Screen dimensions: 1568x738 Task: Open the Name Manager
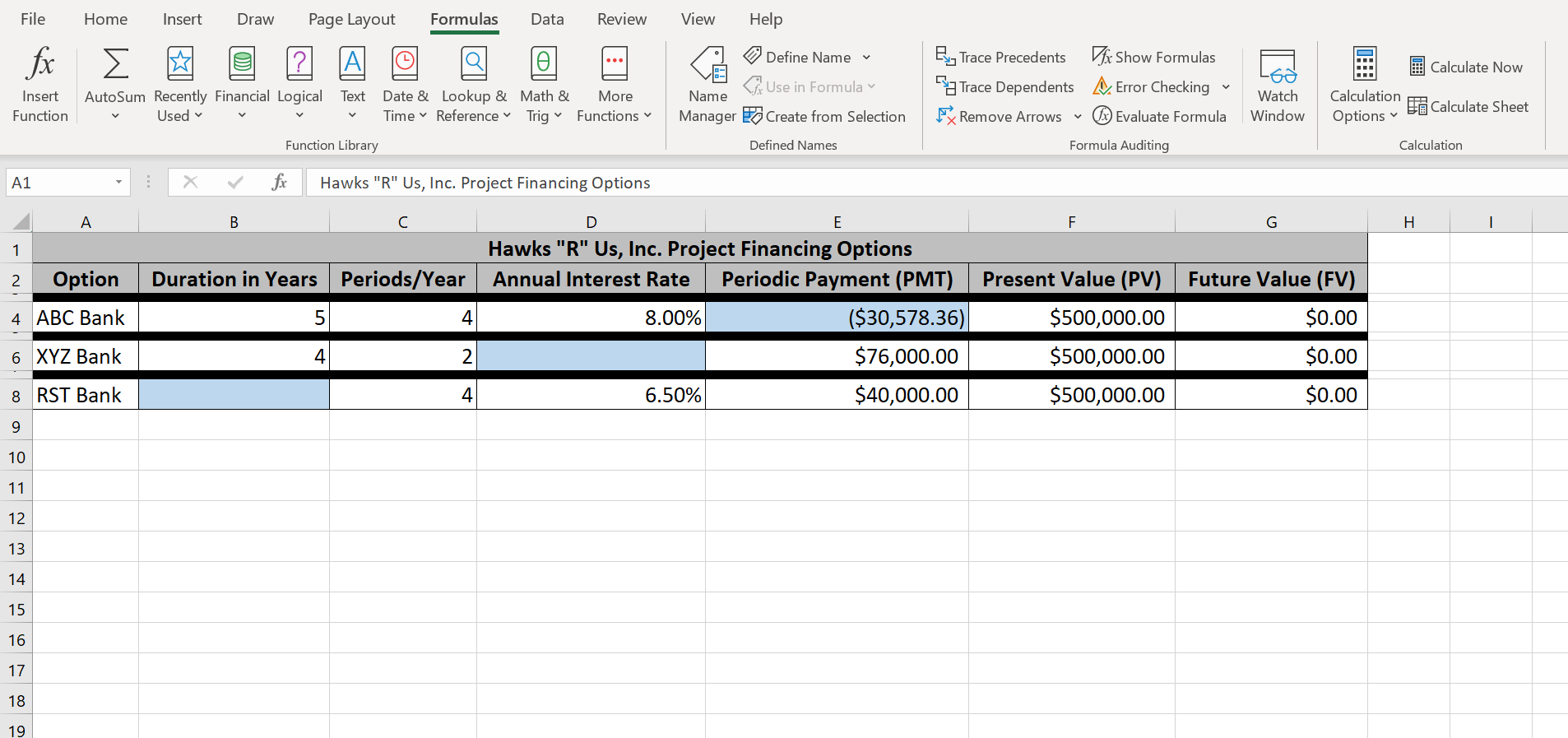[x=707, y=84]
